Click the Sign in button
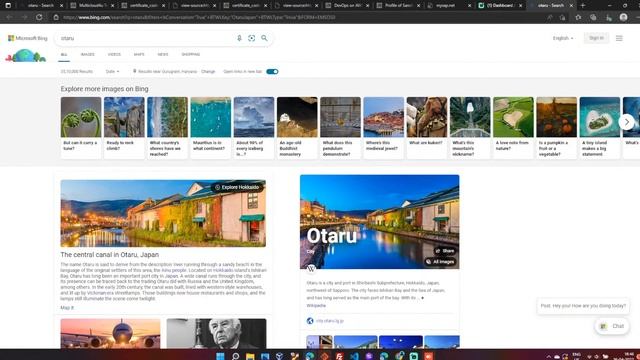 coord(596,38)
